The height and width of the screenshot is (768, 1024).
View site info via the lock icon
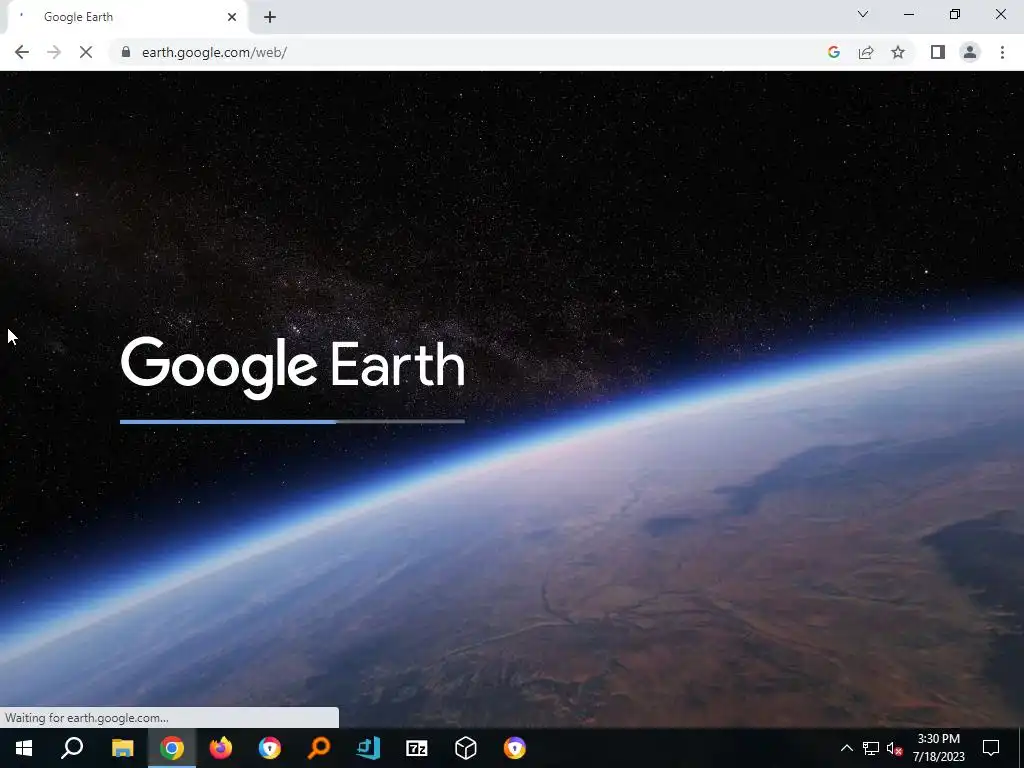click(126, 52)
